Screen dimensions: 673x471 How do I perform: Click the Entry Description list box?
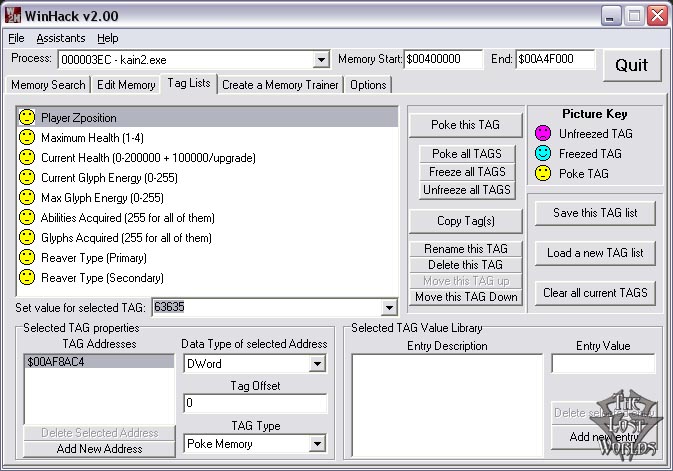(x=447, y=405)
